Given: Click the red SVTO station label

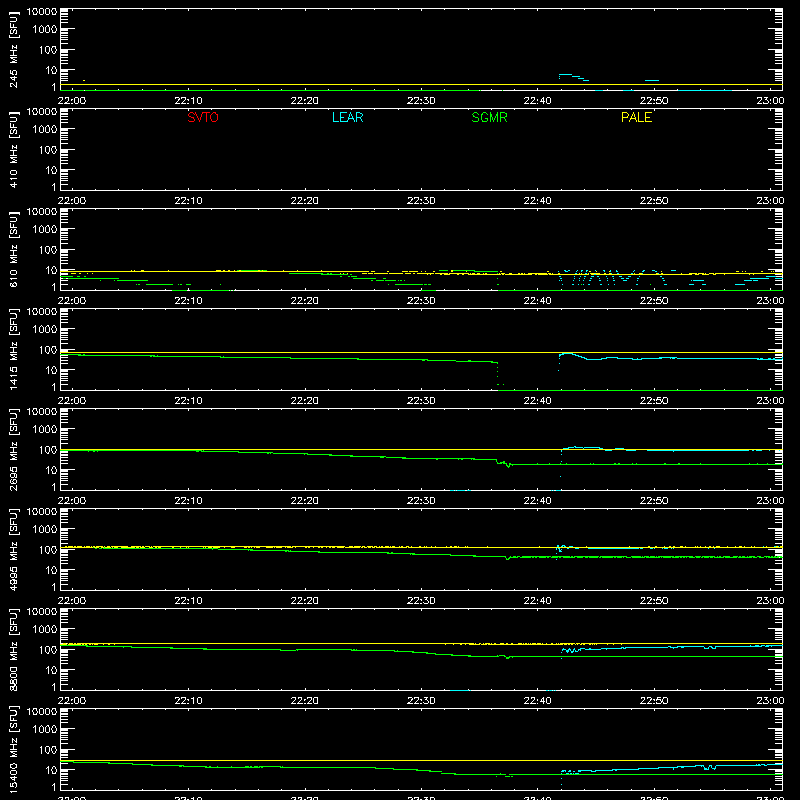Looking at the screenshot, I should (x=203, y=117).
